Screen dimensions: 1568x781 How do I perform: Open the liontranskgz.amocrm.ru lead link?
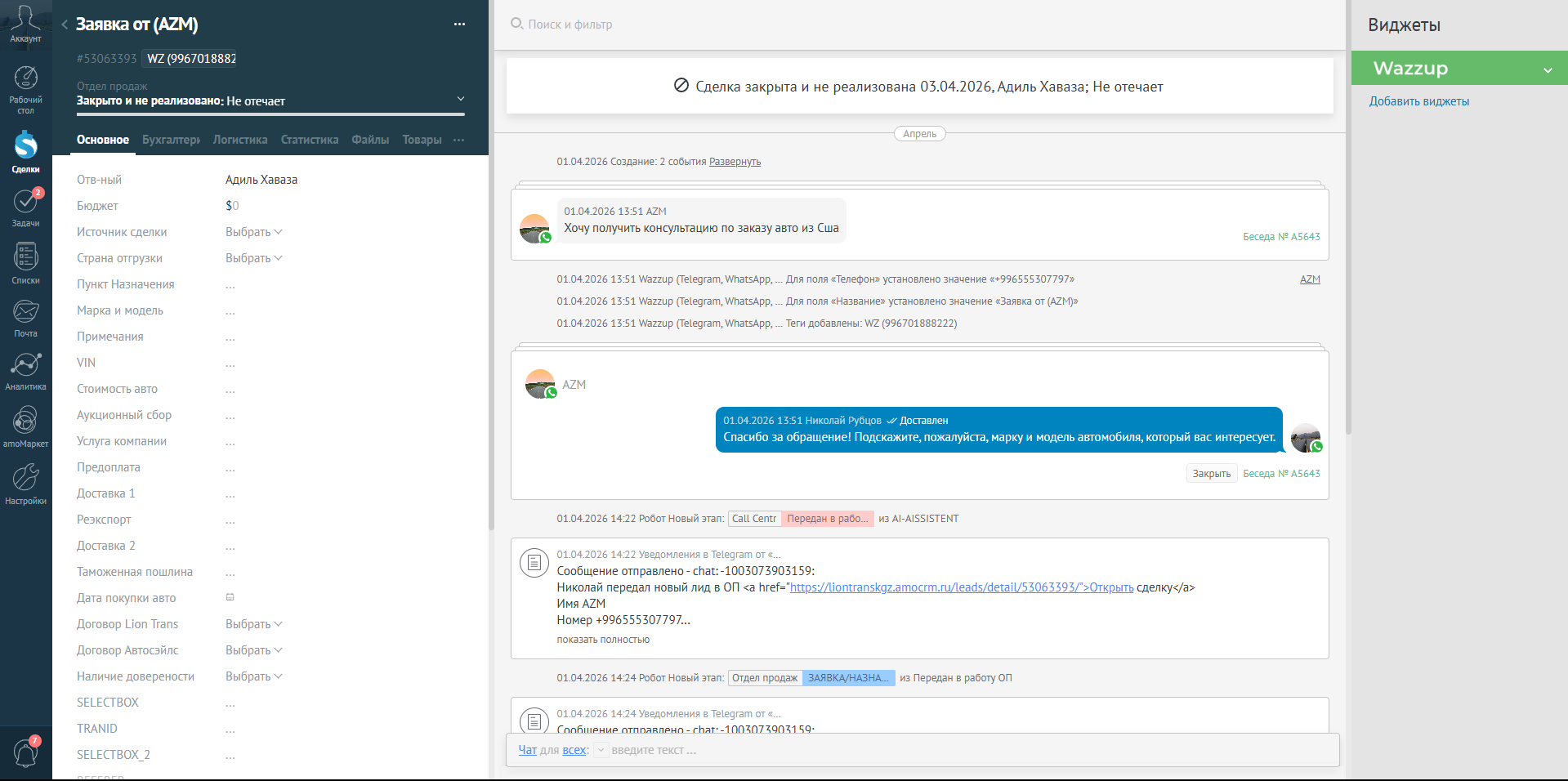click(x=962, y=587)
